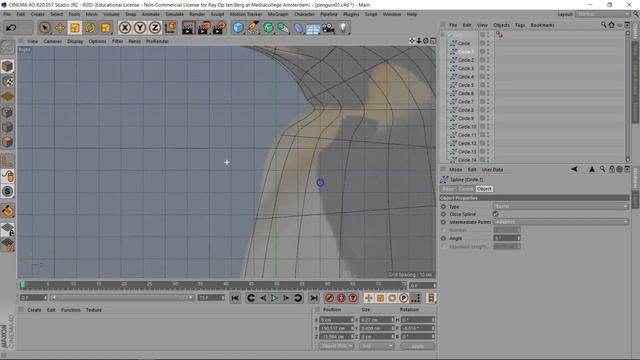Open the generators (Subdivision Surface) palette
This screenshot has height=360, width=640.
pyautogui.click(x=268, y=28)
